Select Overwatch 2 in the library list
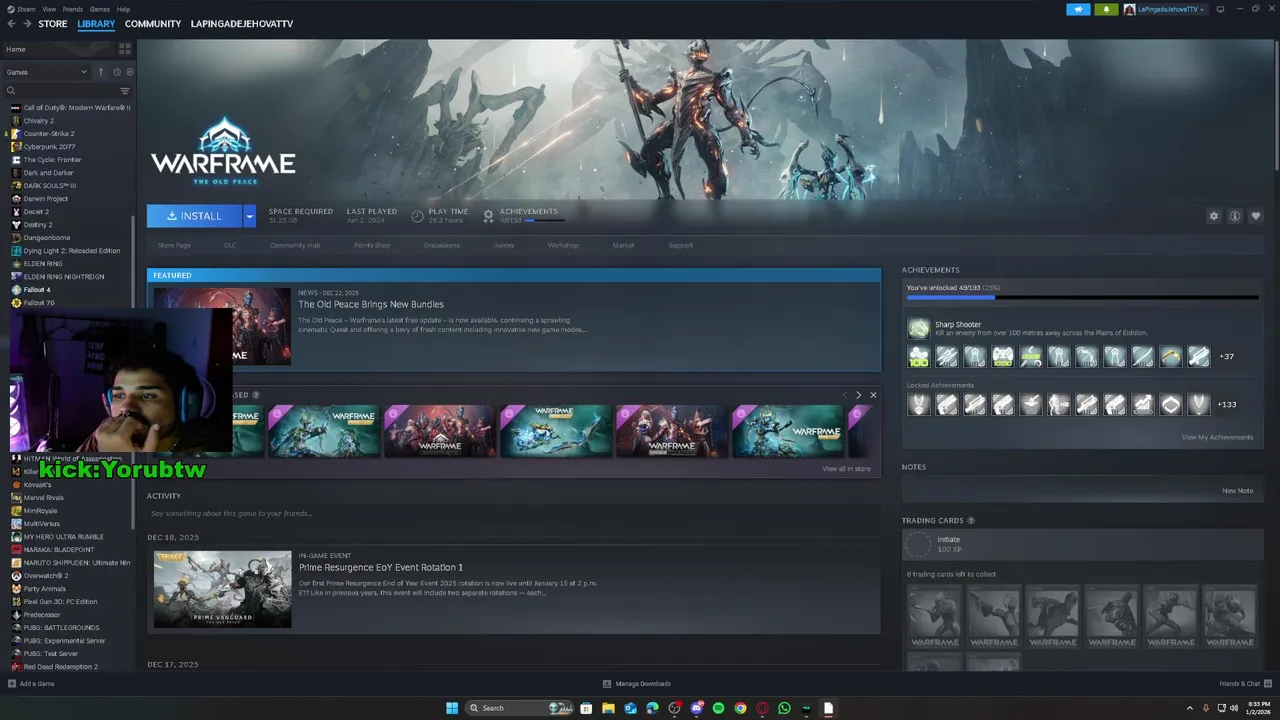The width and height of the screenshot is (1280, 720). pyautogui.click(x=45, y=575)
